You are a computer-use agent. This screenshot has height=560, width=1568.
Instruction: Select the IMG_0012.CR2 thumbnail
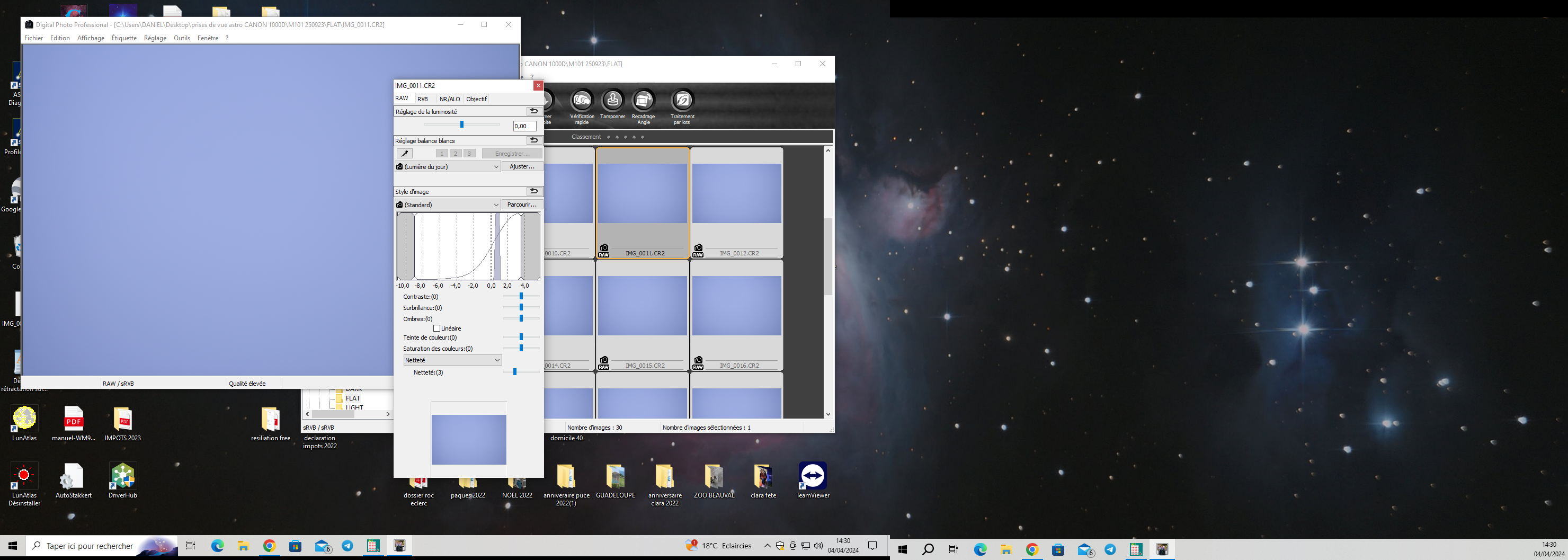(x=736, y=203)
